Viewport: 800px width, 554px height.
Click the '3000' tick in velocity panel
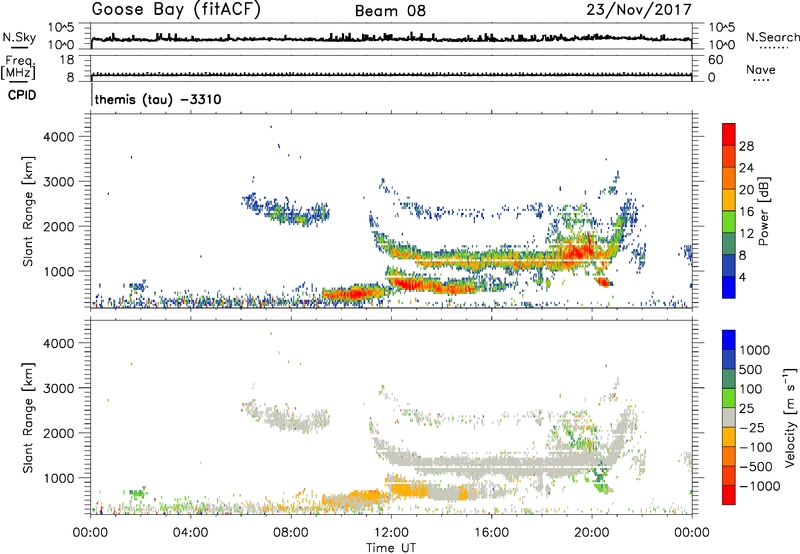(59, 388)
